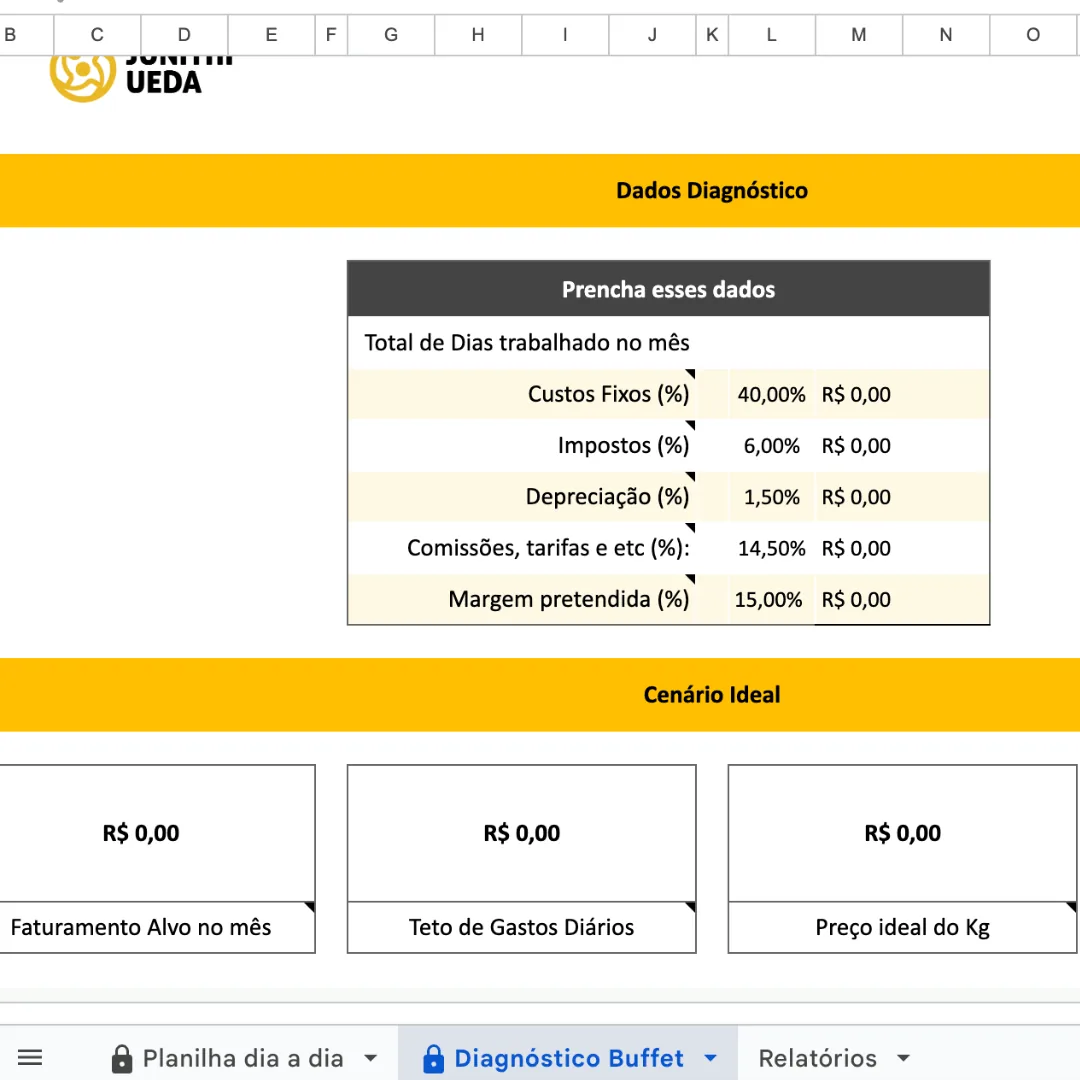Select Comissões, tarifas e etc (%) label
Screen dimensions: 1080x1080
[521, 548]
